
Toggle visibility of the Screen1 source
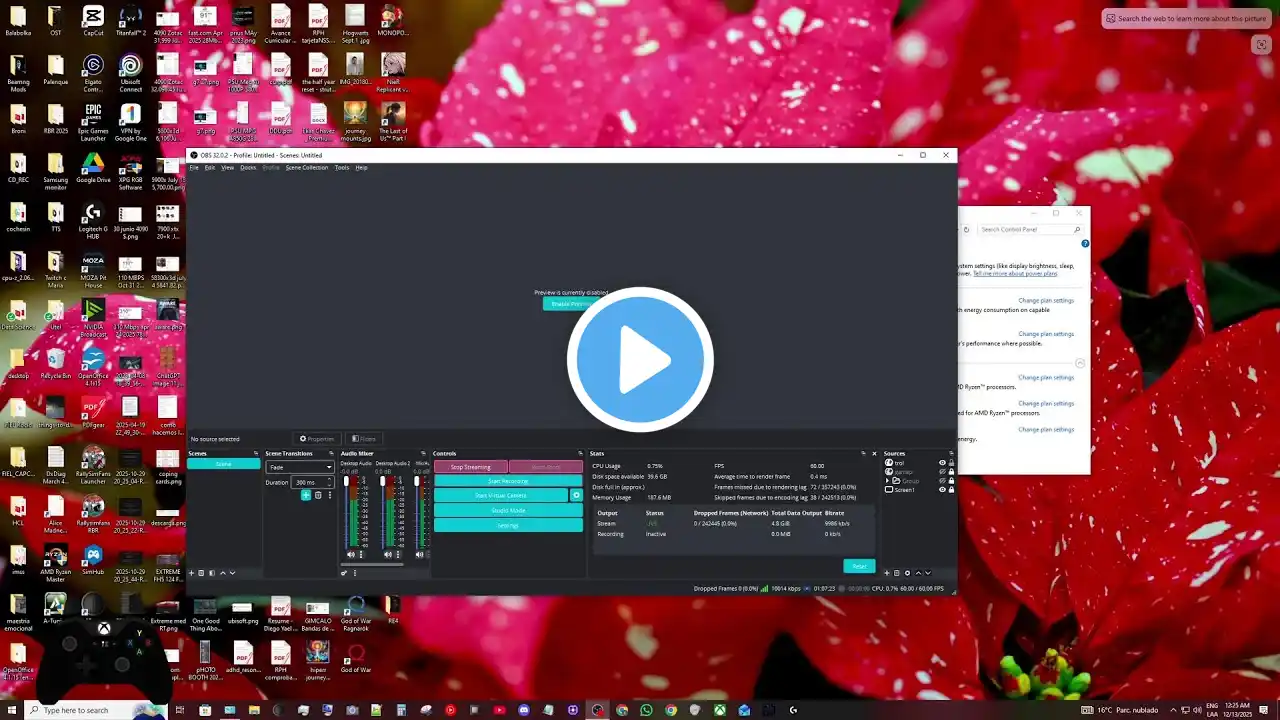click(x=942, y=490)
